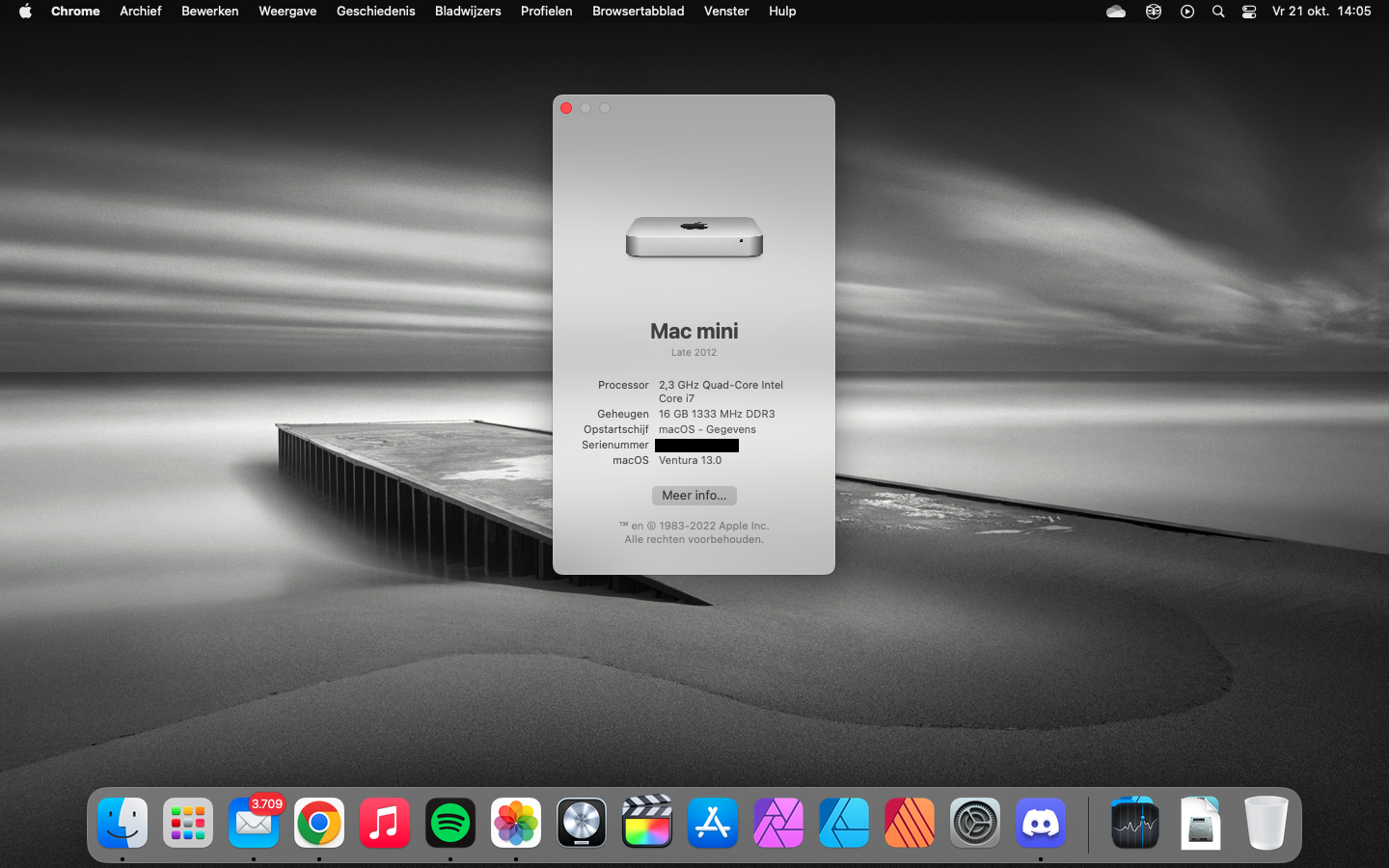Launch Google Chrome from the dock
This screenshot has height=868, width=1389.
click(319, 823)
